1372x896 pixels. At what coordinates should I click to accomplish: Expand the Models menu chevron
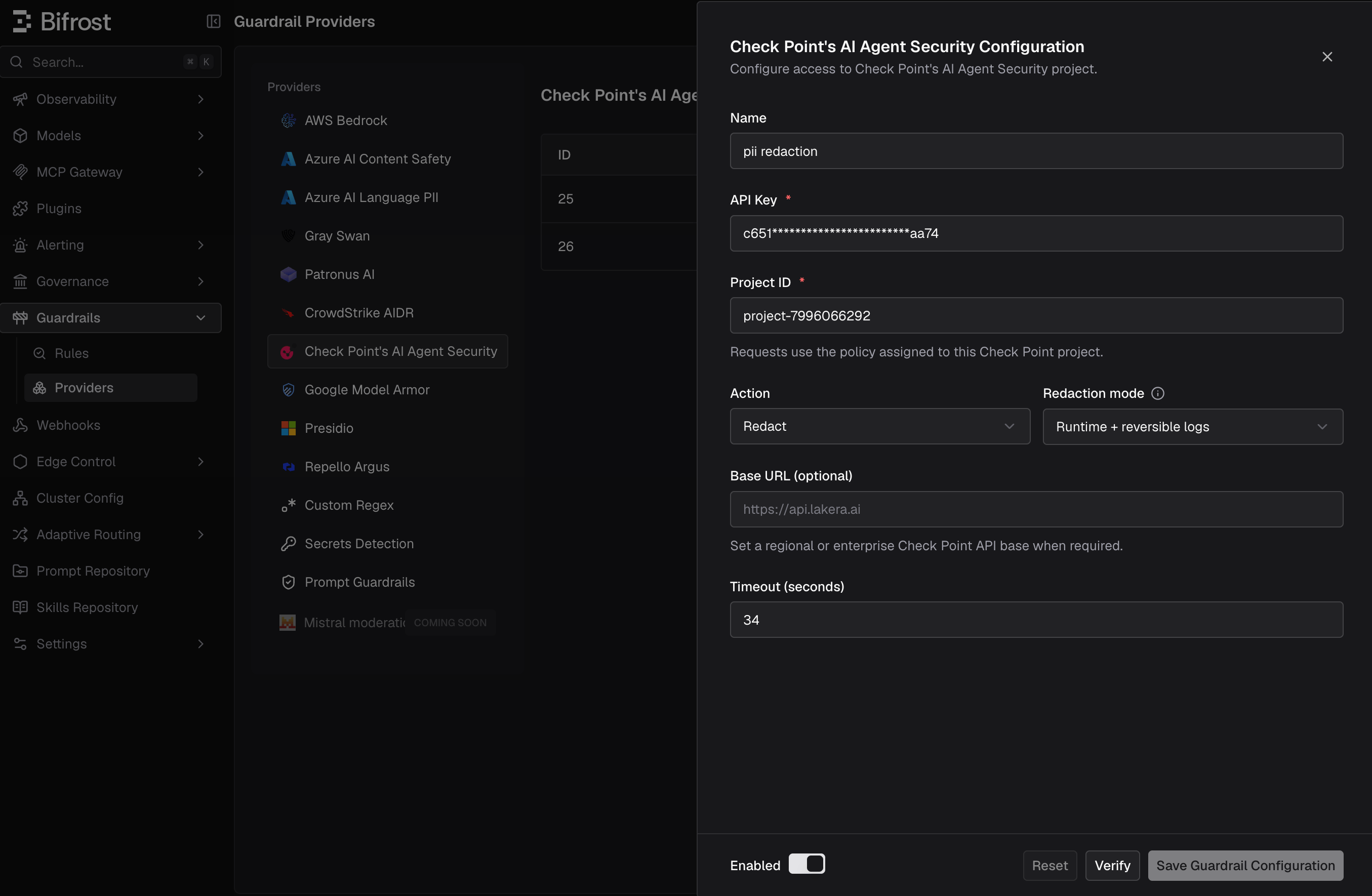[x=200, y=136]
